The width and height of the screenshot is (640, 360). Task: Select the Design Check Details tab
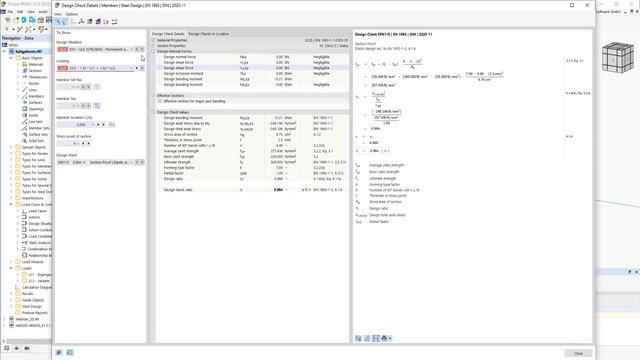pos(168,34)
